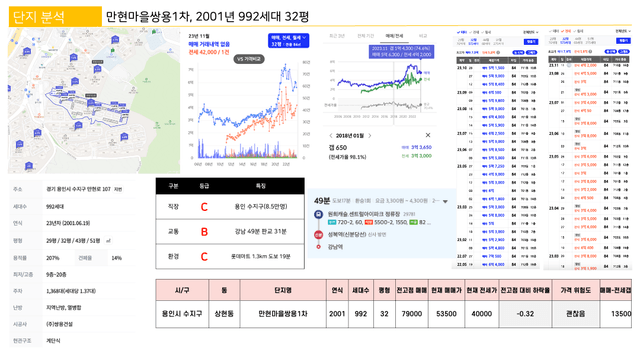Screen dimensions: 640x360
Task: Click the green 마을 bus badge before 82
Action: [413, 222]
